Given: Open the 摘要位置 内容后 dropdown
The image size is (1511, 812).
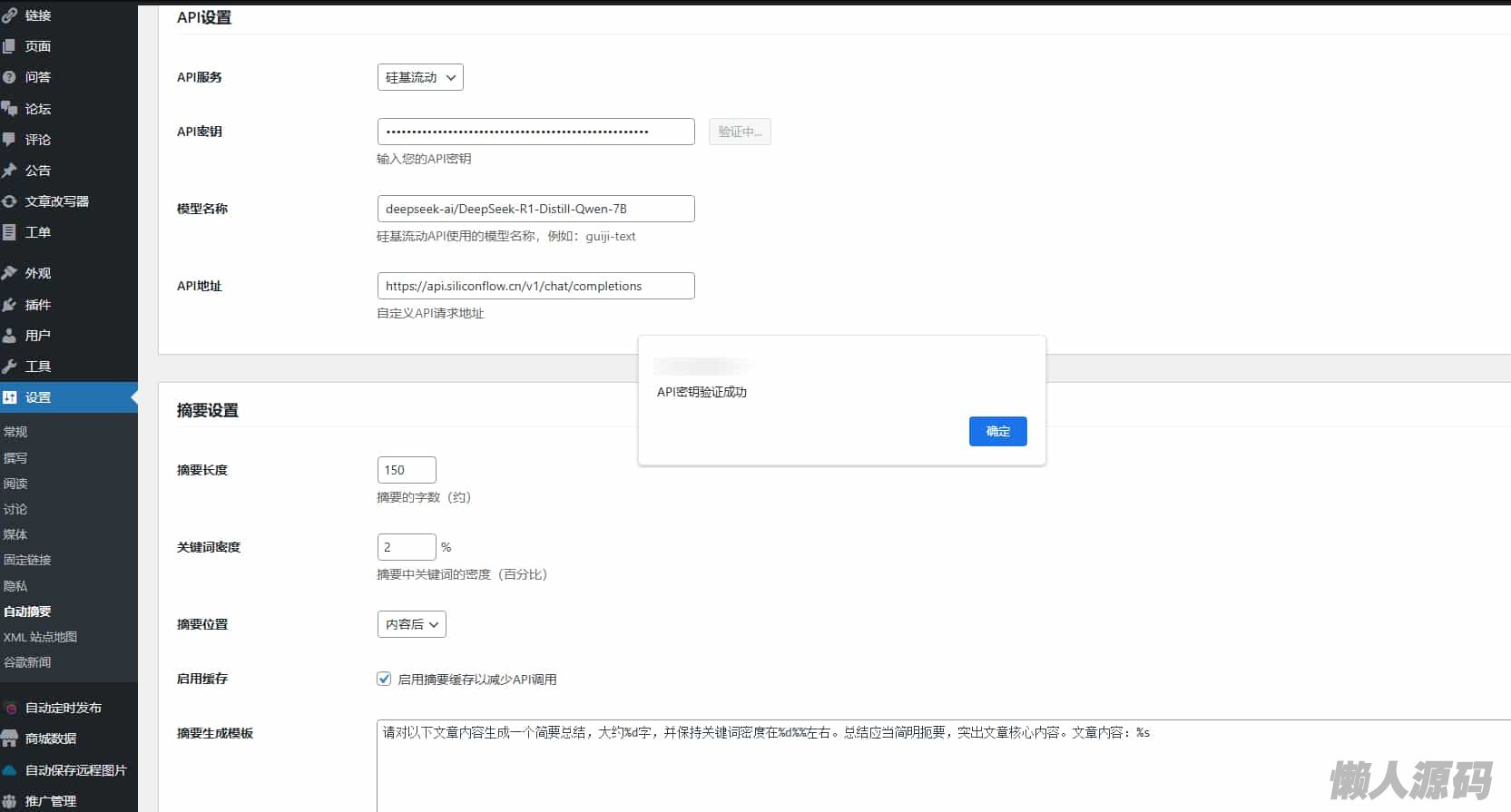Looking at the screenshot, I should [x=411, y=624].
